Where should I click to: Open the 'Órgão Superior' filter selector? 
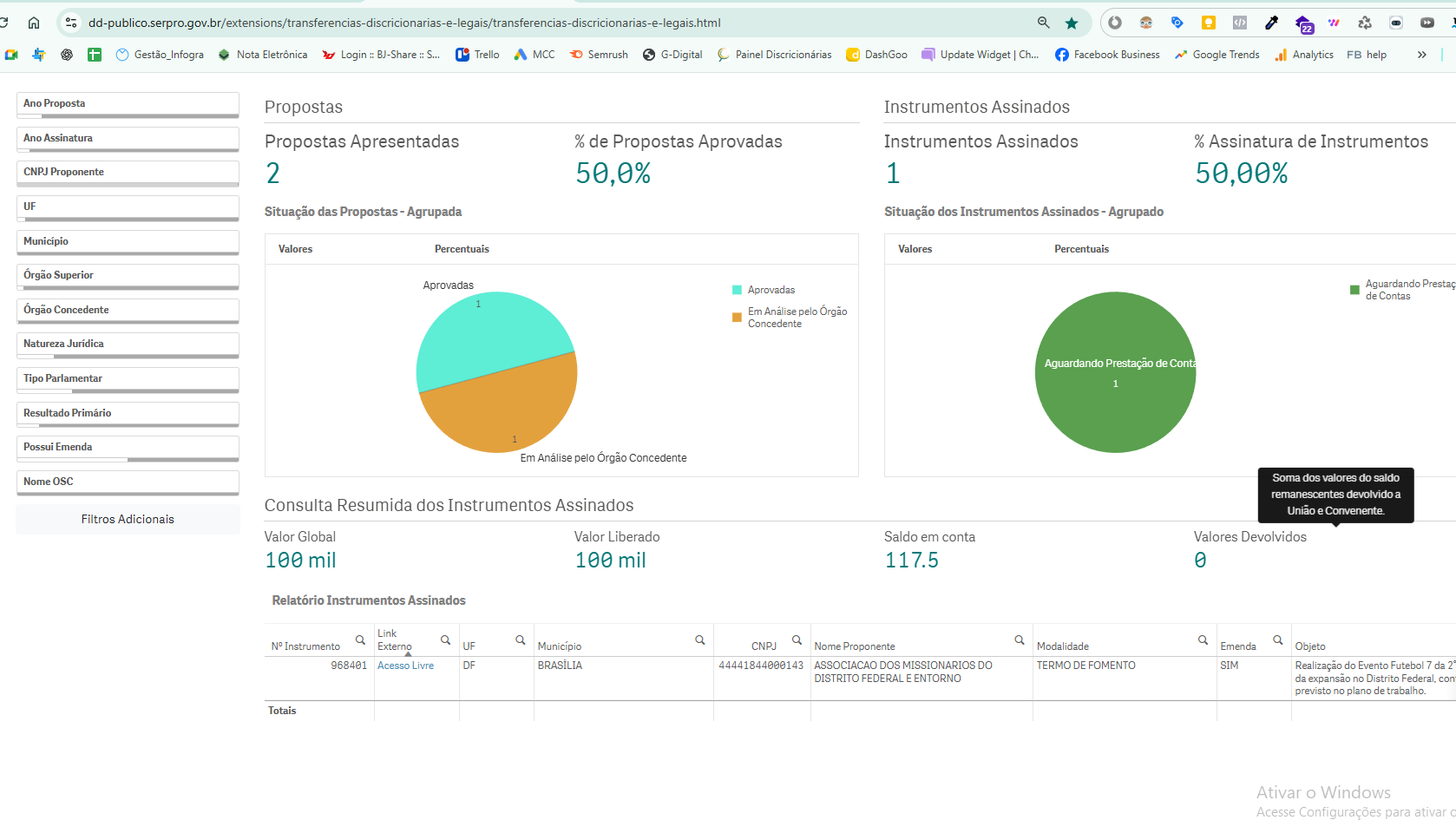tap(127, 275)
